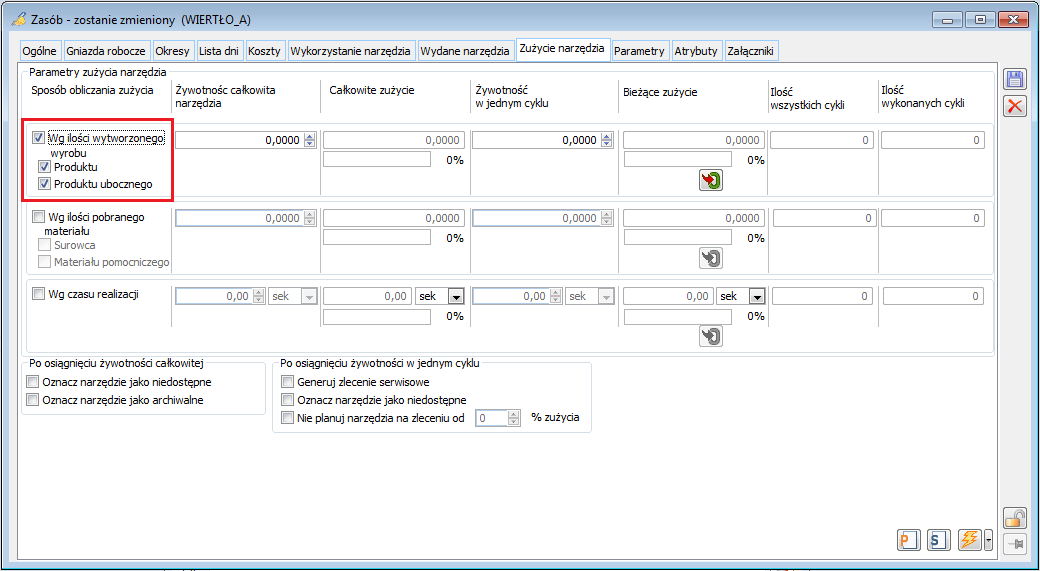
Task: Tick Oznacz narzędzie jako niedostępne under total lifespan
Action: tap(32, 381)
